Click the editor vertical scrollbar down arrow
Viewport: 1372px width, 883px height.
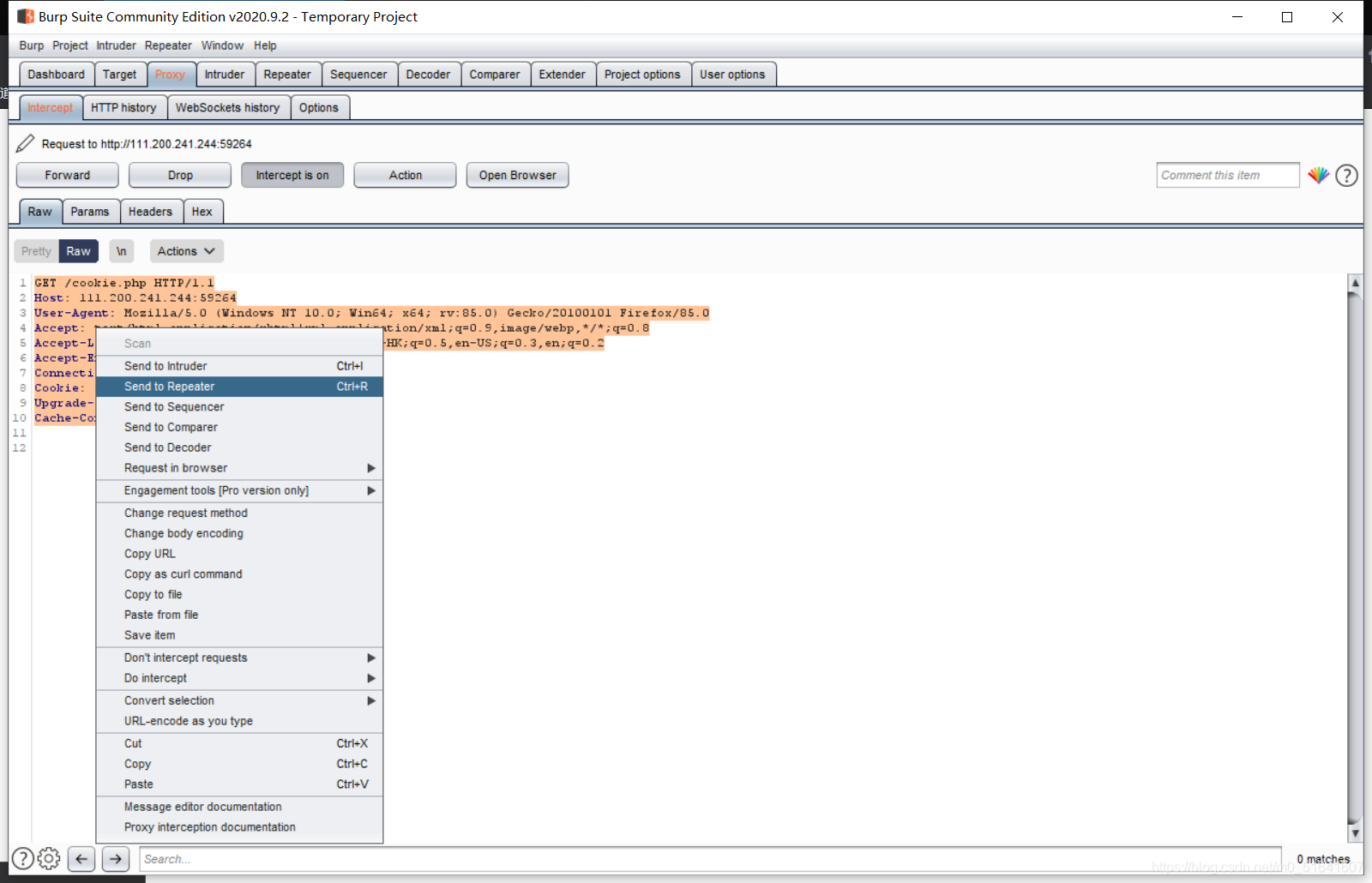(1355, 833)
